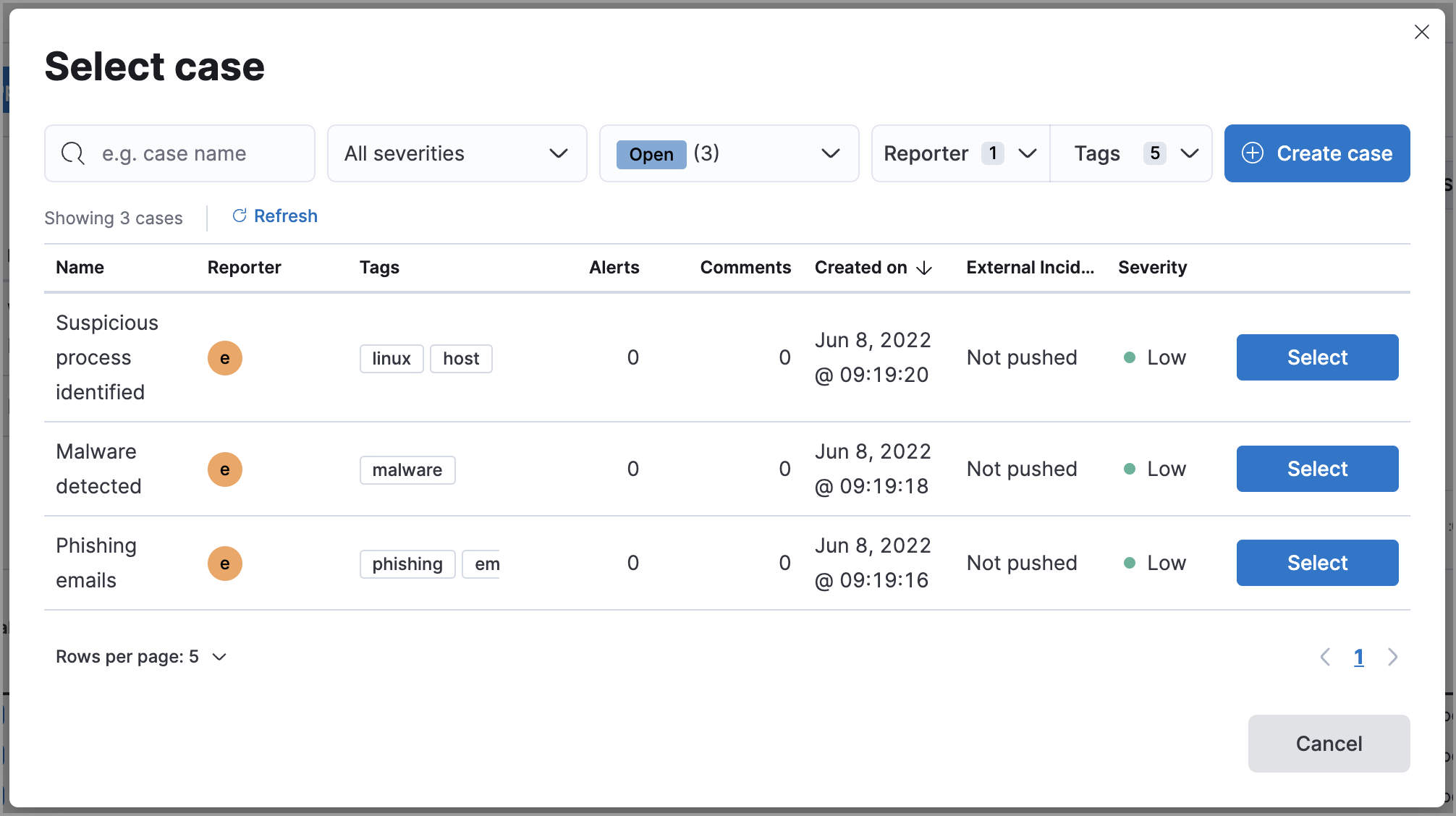Open the Open status filter menu
1456x816 pixels.
(729, 153)
